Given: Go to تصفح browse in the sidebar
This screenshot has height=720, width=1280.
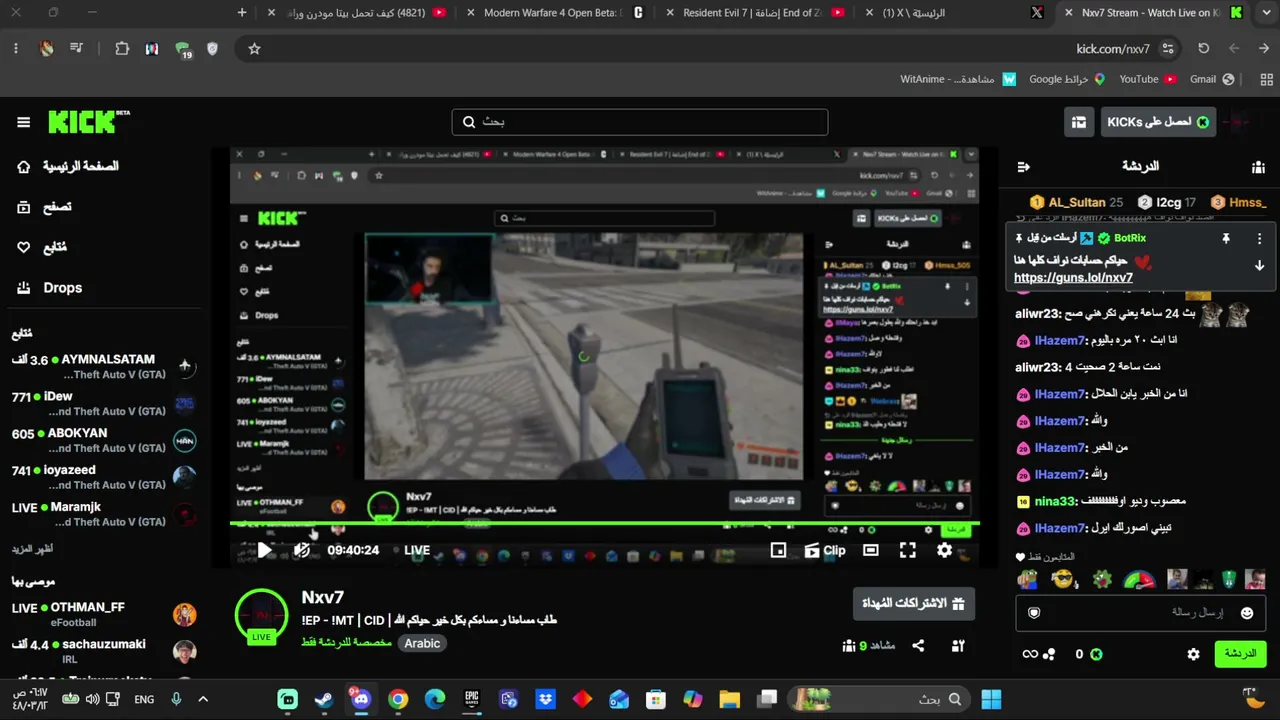Looking at the screenshot, I should [44, 207].
